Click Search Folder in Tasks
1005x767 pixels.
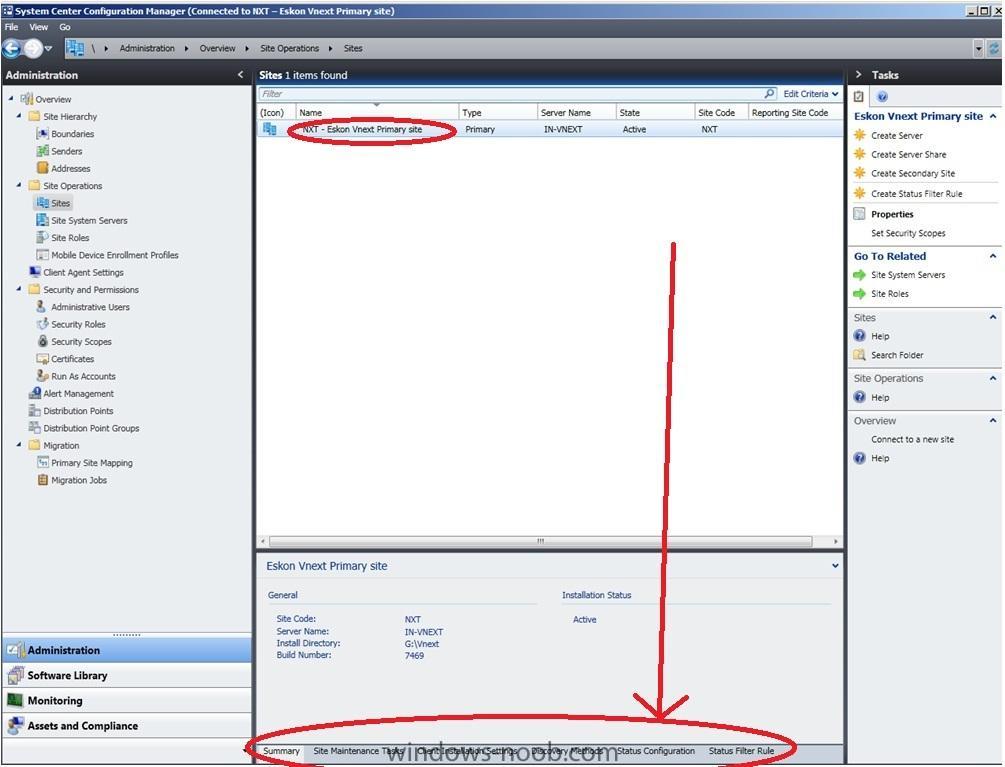[x=897, y=355]
